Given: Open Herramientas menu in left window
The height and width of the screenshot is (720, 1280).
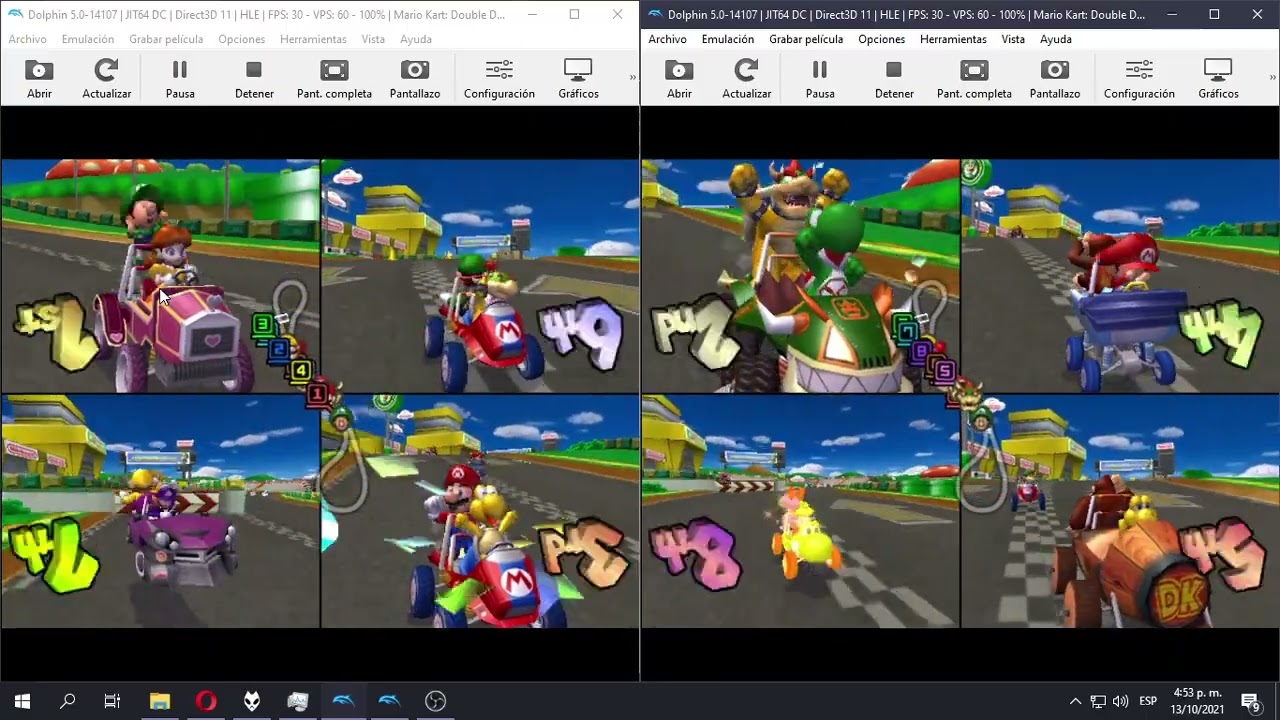Looking at the screenshot, I should click(313, 39).
